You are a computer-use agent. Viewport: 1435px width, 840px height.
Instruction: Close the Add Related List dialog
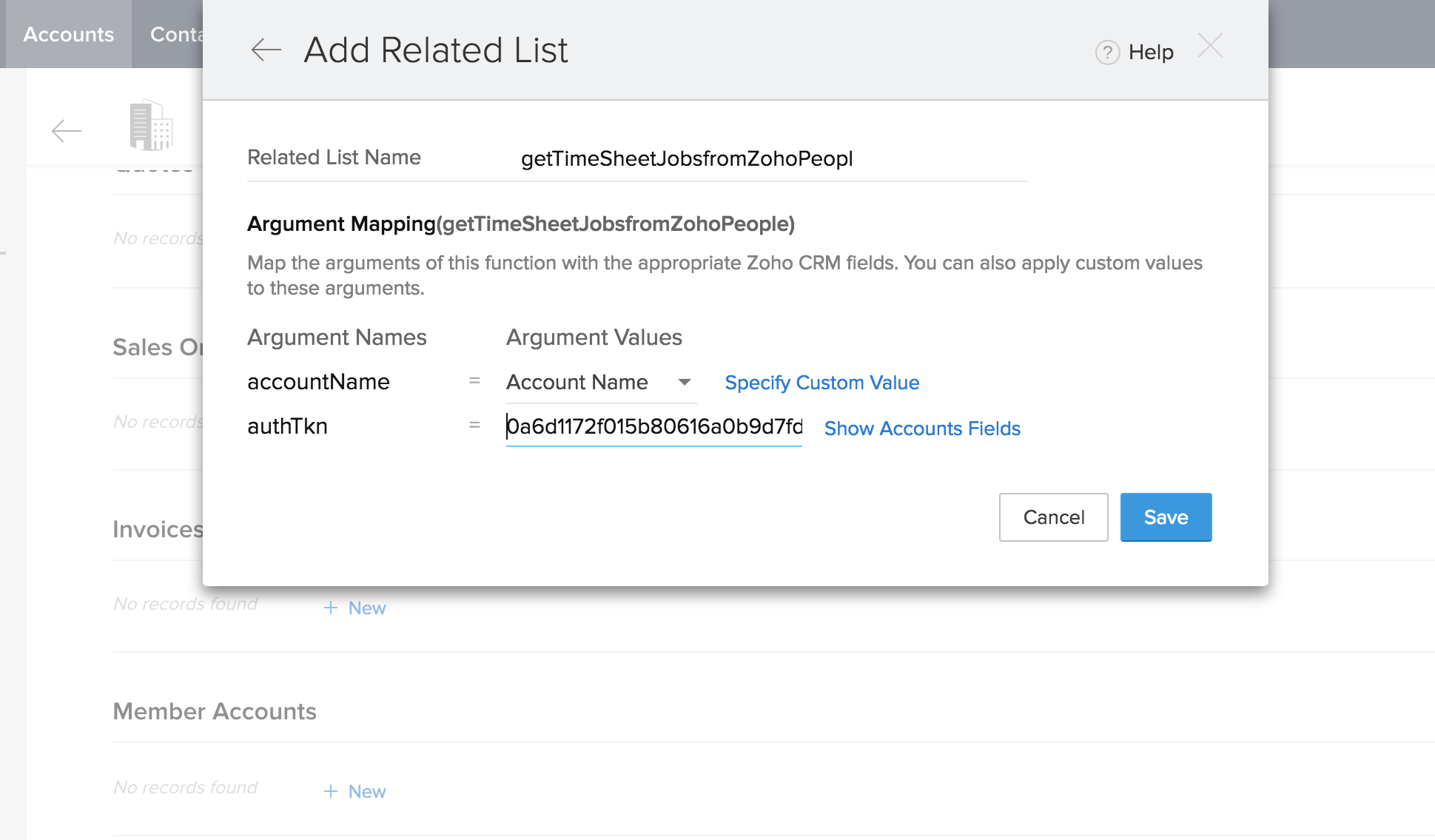1211,46
